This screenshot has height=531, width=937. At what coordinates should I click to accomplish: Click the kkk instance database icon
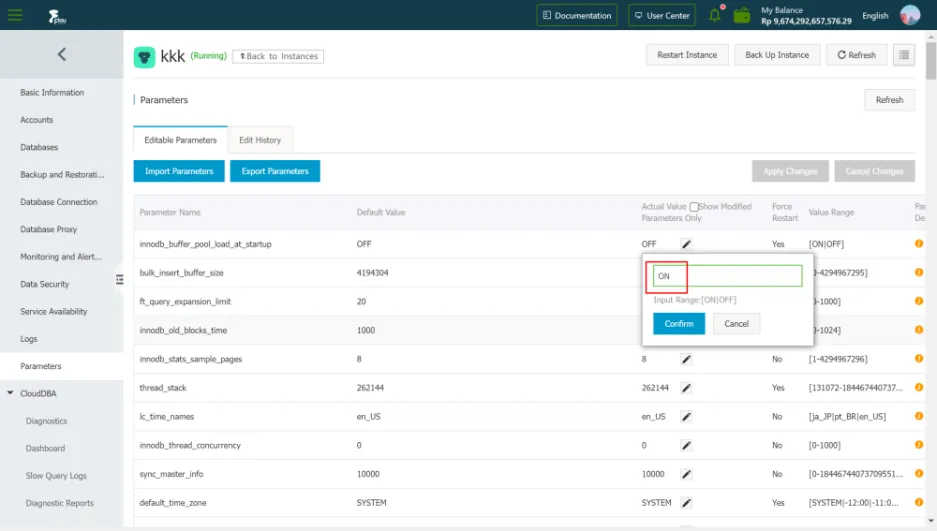(x=144, y=57)
